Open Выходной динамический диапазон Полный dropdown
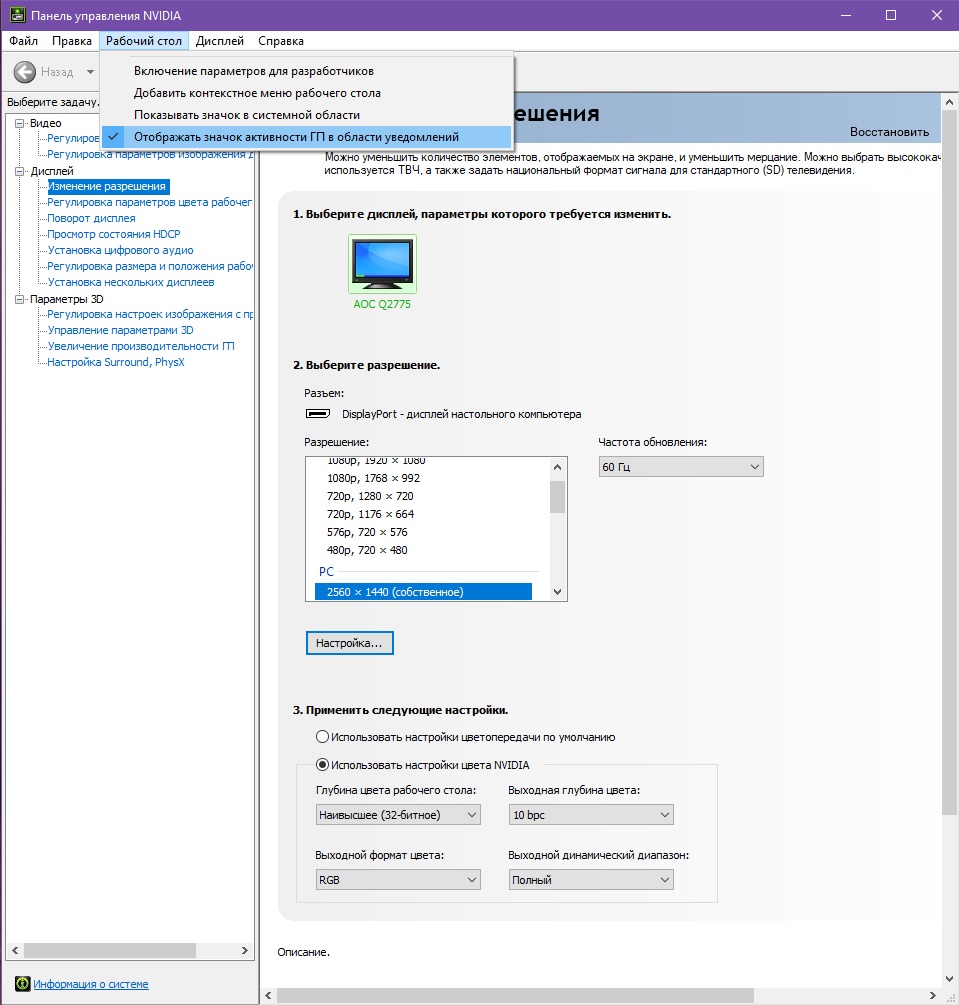Screen dimensions: 959x1005 591,879
